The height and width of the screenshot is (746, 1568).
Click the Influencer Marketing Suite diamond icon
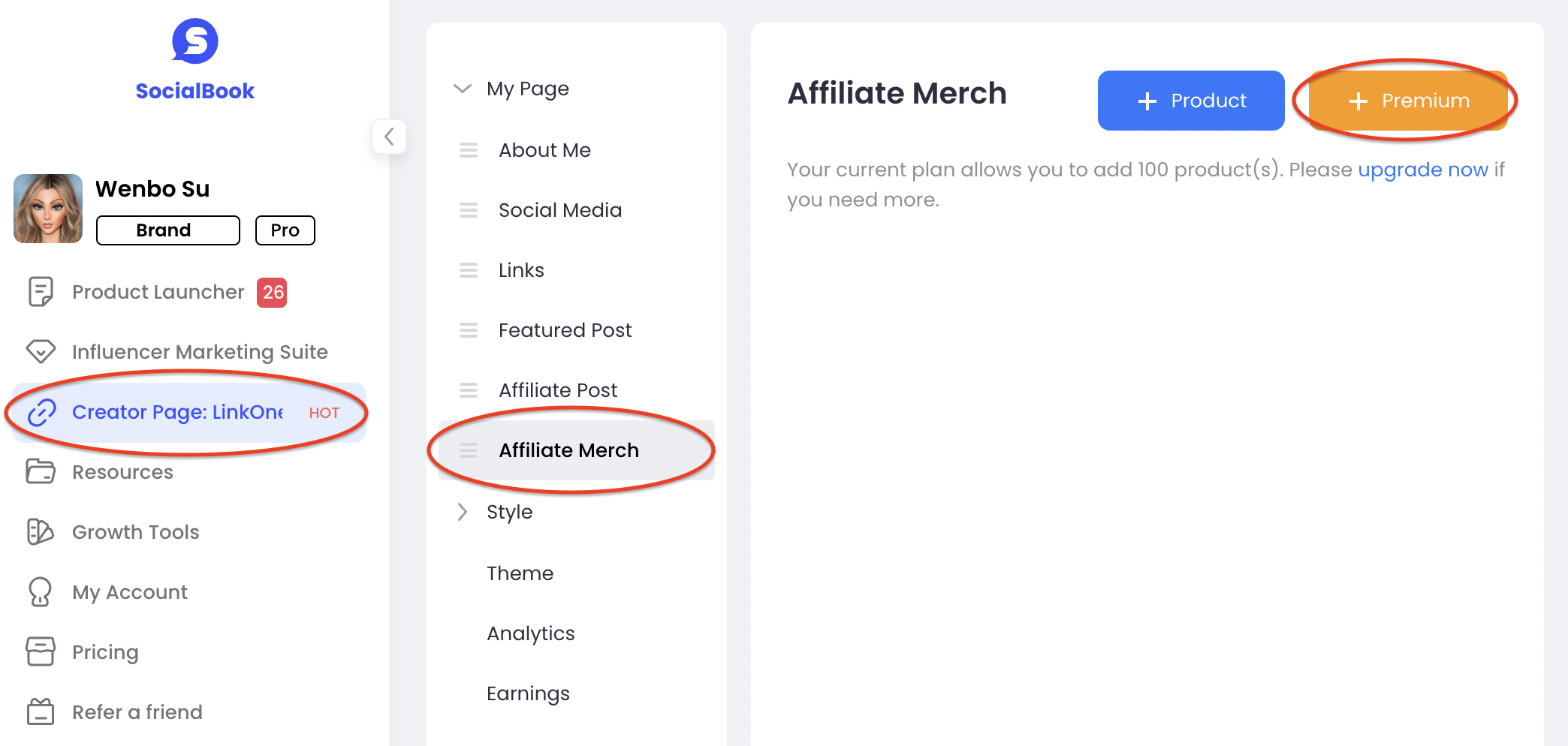coord(41,351)
